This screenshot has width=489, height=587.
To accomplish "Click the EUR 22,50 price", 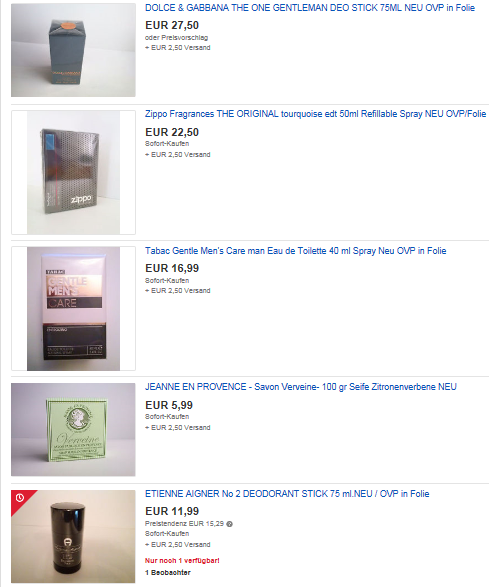I will (x=172, y=132).
